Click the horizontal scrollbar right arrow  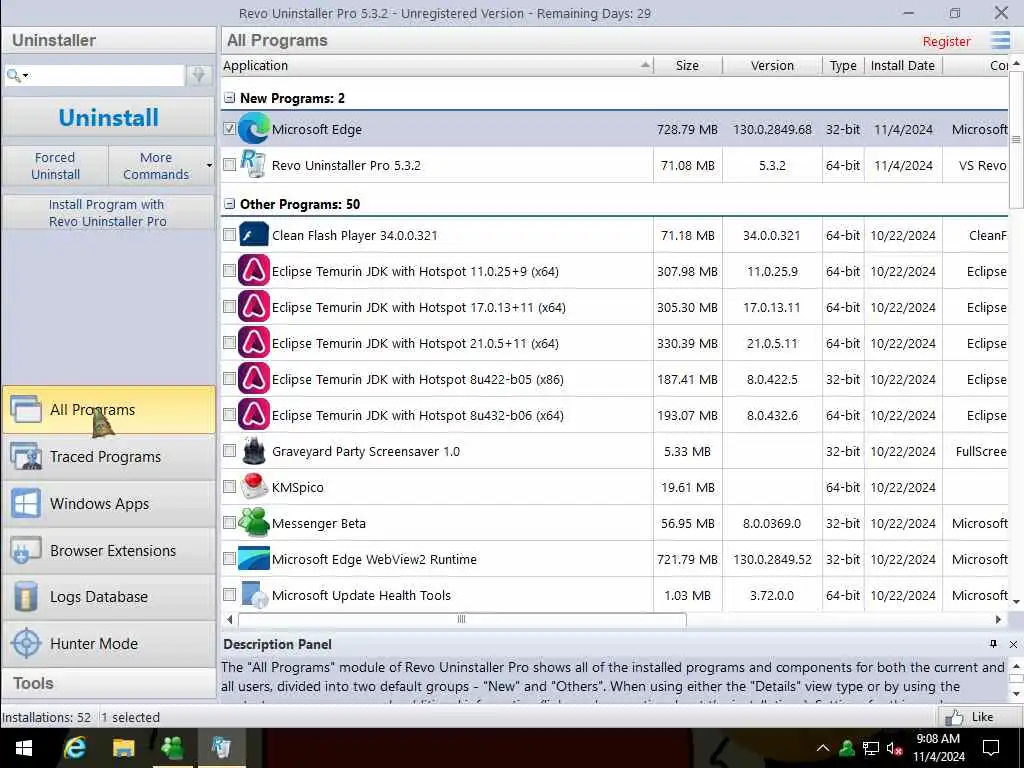tap(998, 618)
